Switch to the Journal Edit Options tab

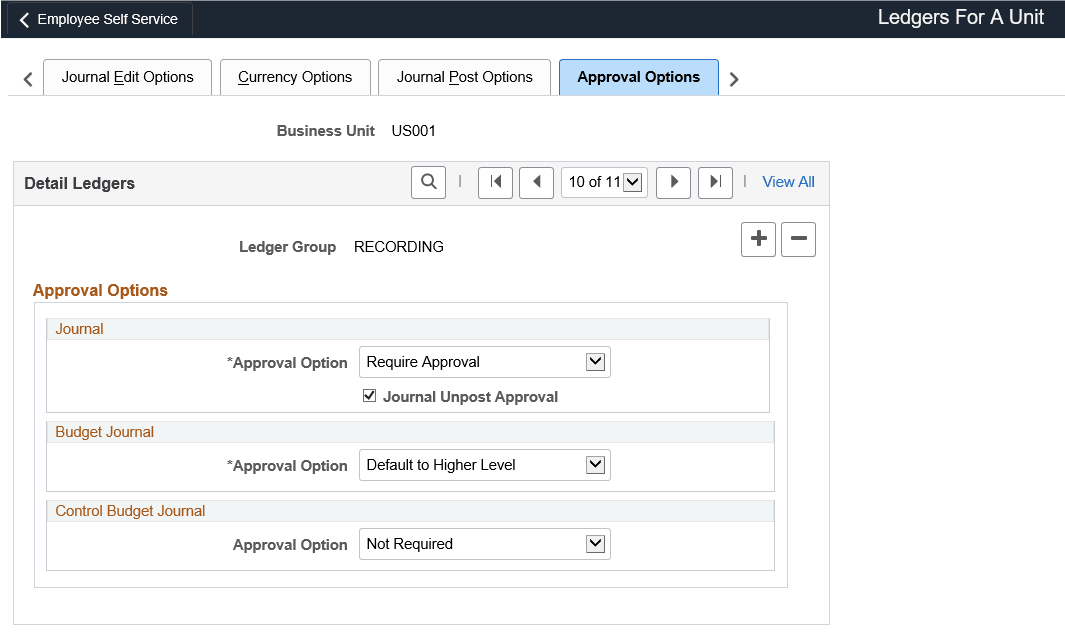click(127, 77)
